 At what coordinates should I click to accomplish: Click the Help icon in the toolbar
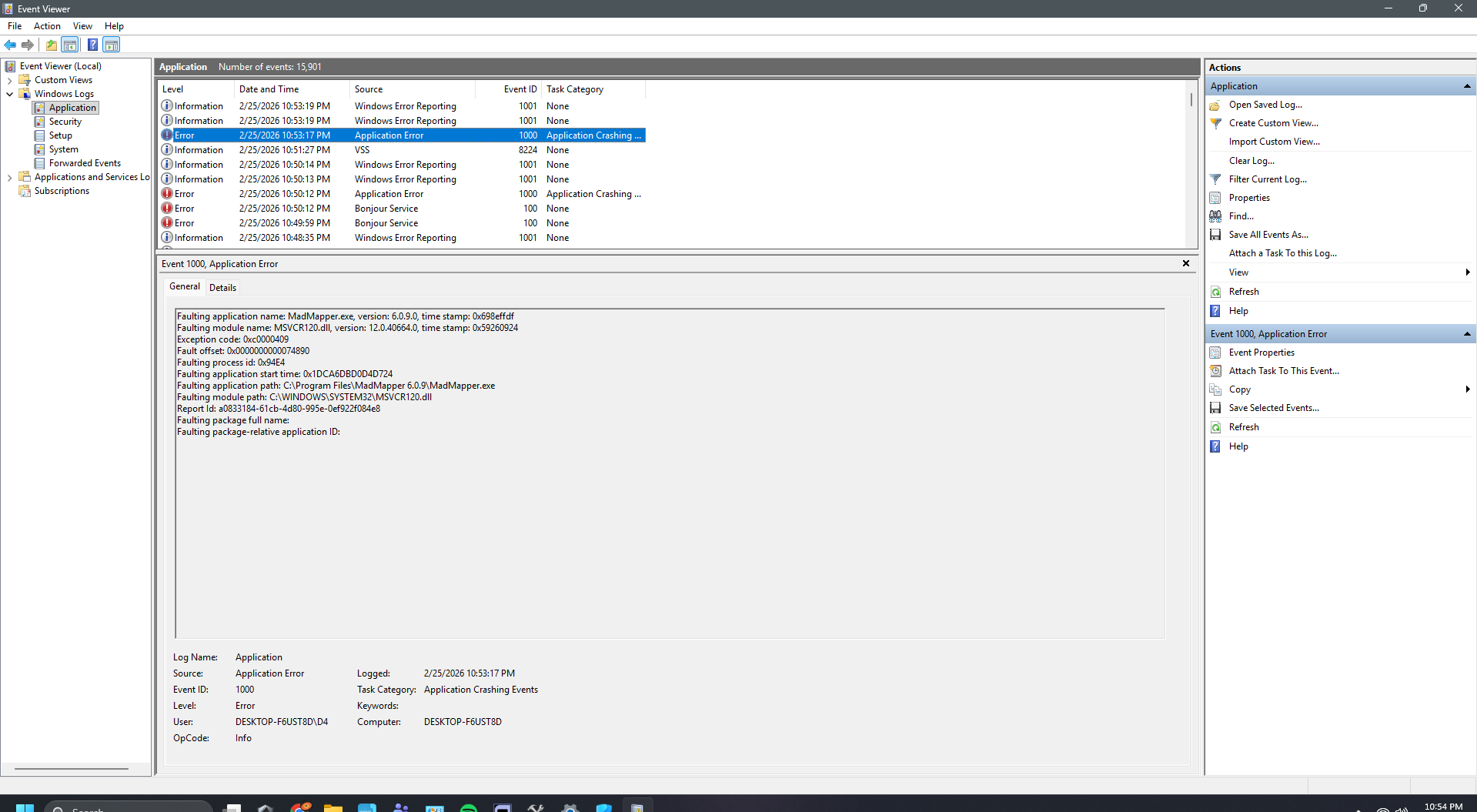pyautogui.click(x=92, y=45)
